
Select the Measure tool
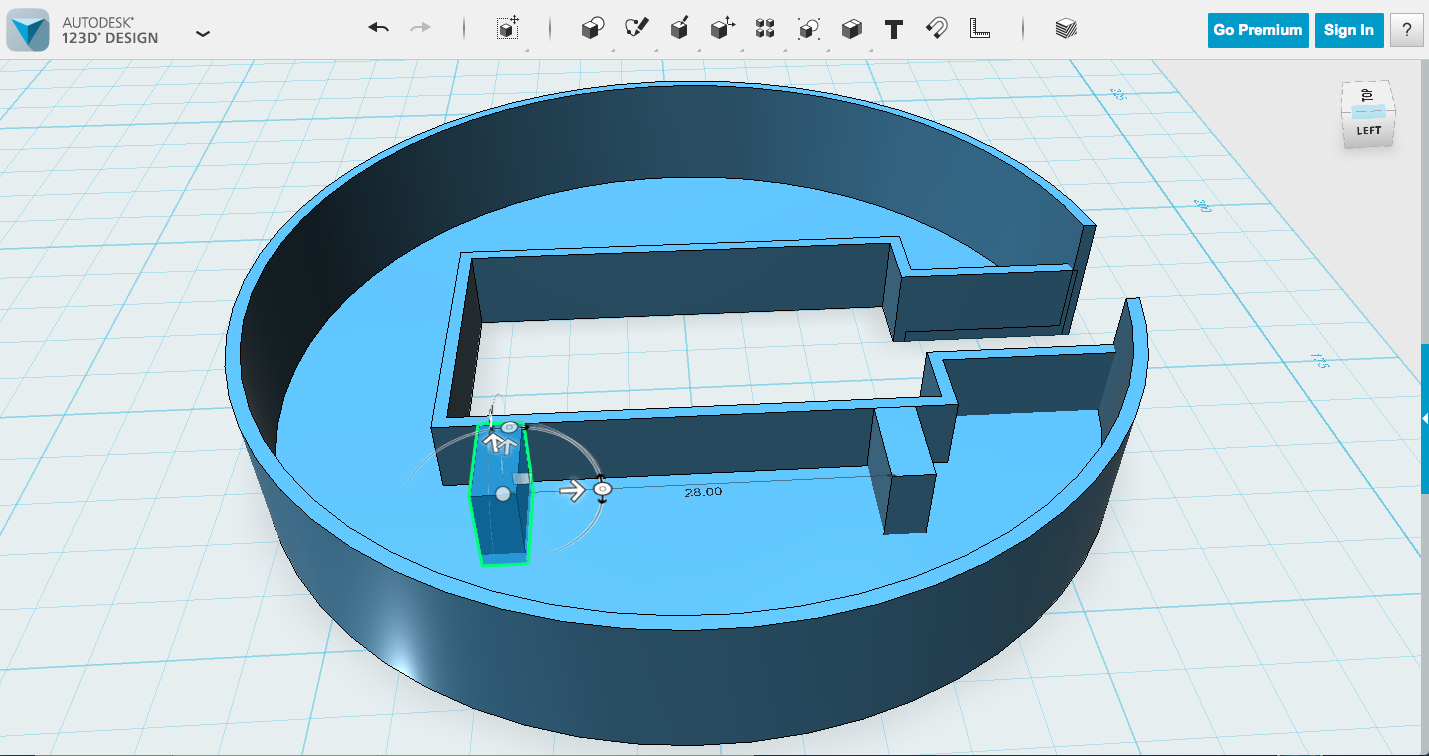coord(980,29)
